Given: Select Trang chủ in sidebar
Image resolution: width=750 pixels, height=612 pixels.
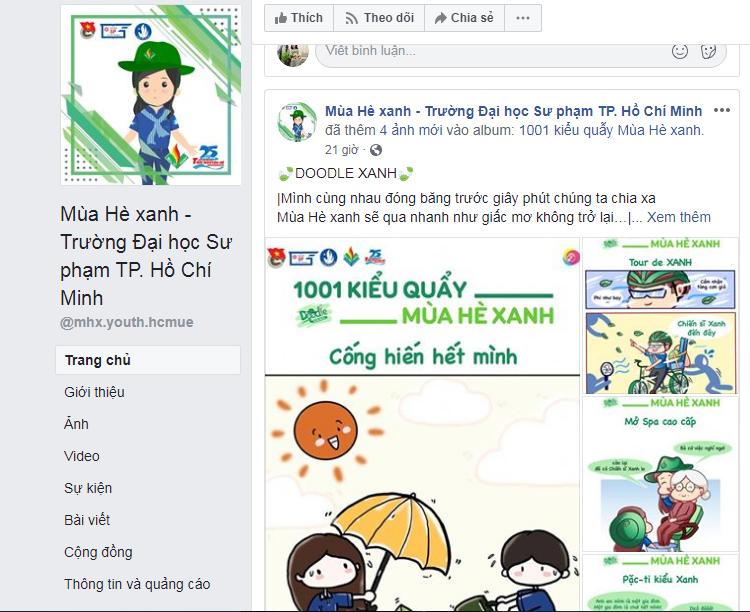Looking at the screenshot, I should [x=148, y=360].
